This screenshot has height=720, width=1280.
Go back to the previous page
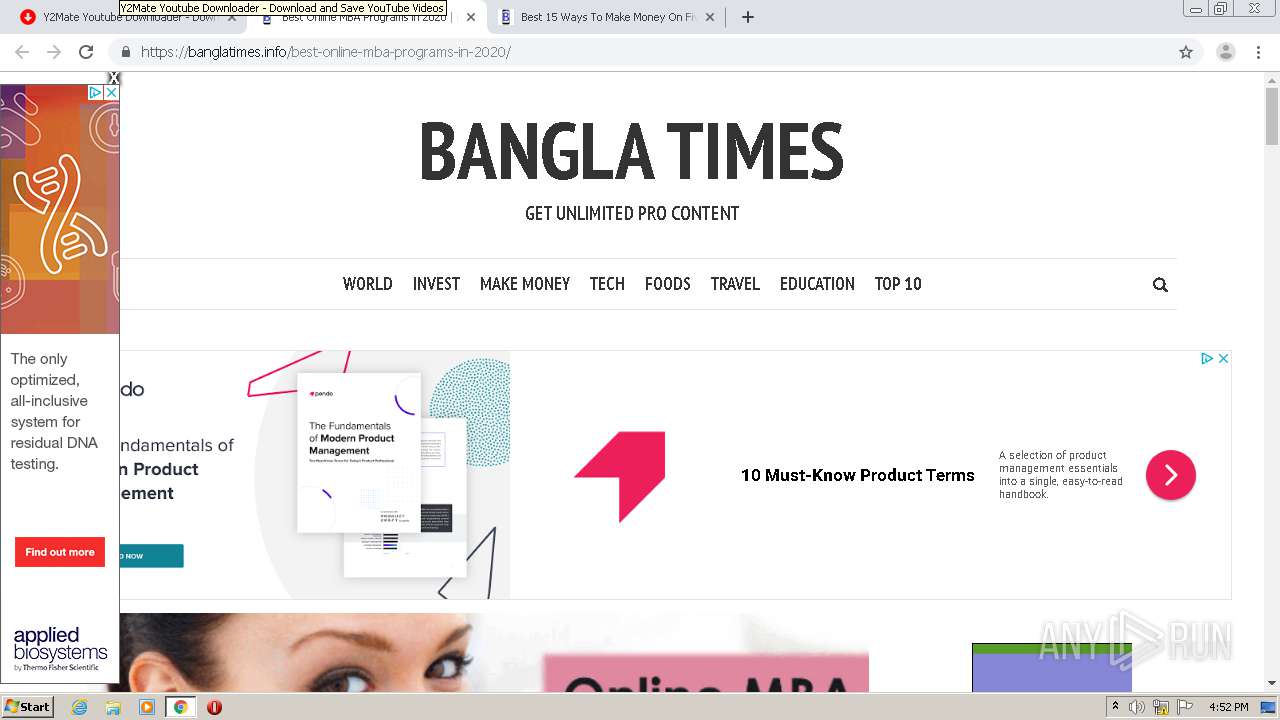[x=22, y=52]
